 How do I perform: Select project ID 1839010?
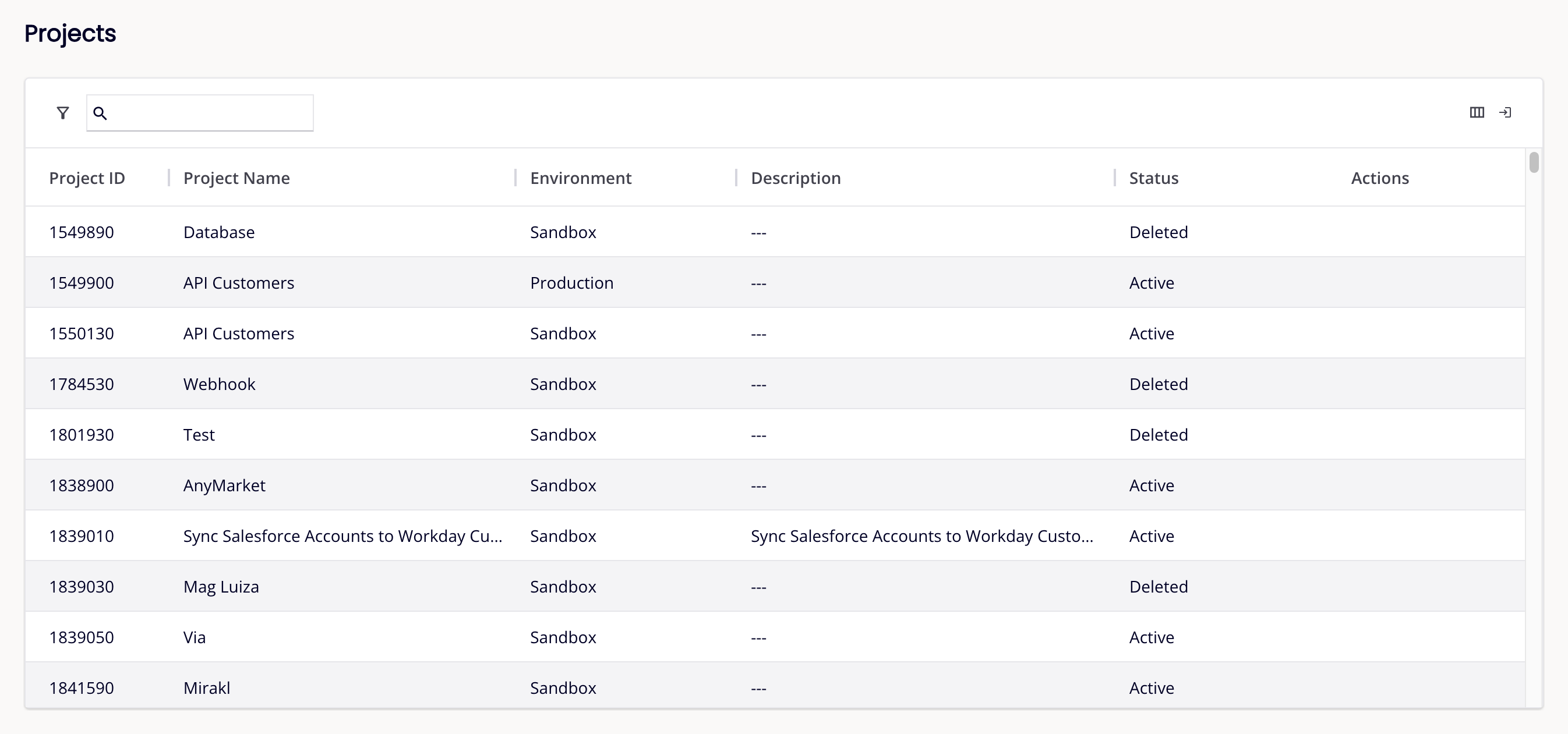click(x=82, y=536)
